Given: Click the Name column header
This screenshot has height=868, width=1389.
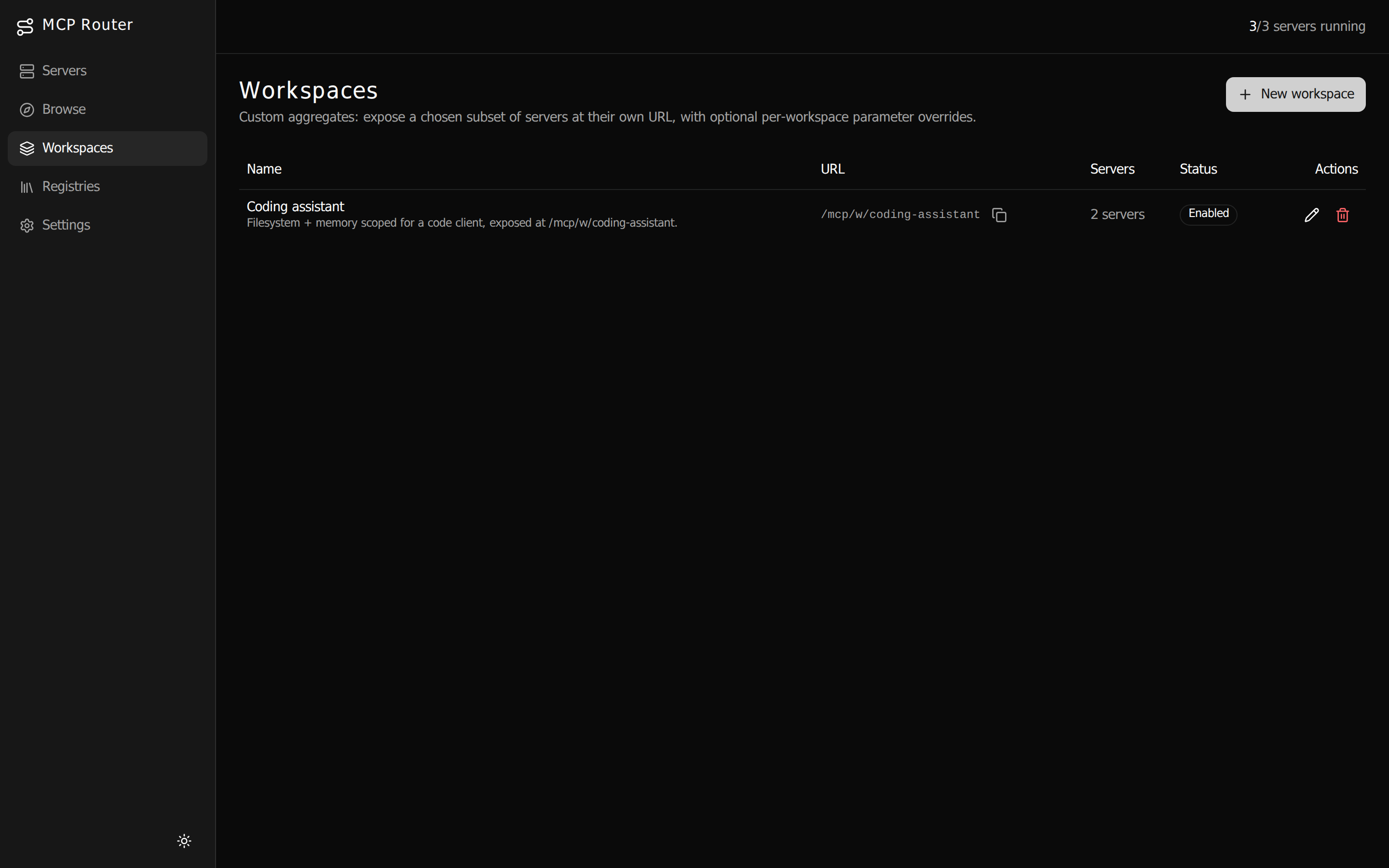Looking at the screenshot, I should (264, 169).
